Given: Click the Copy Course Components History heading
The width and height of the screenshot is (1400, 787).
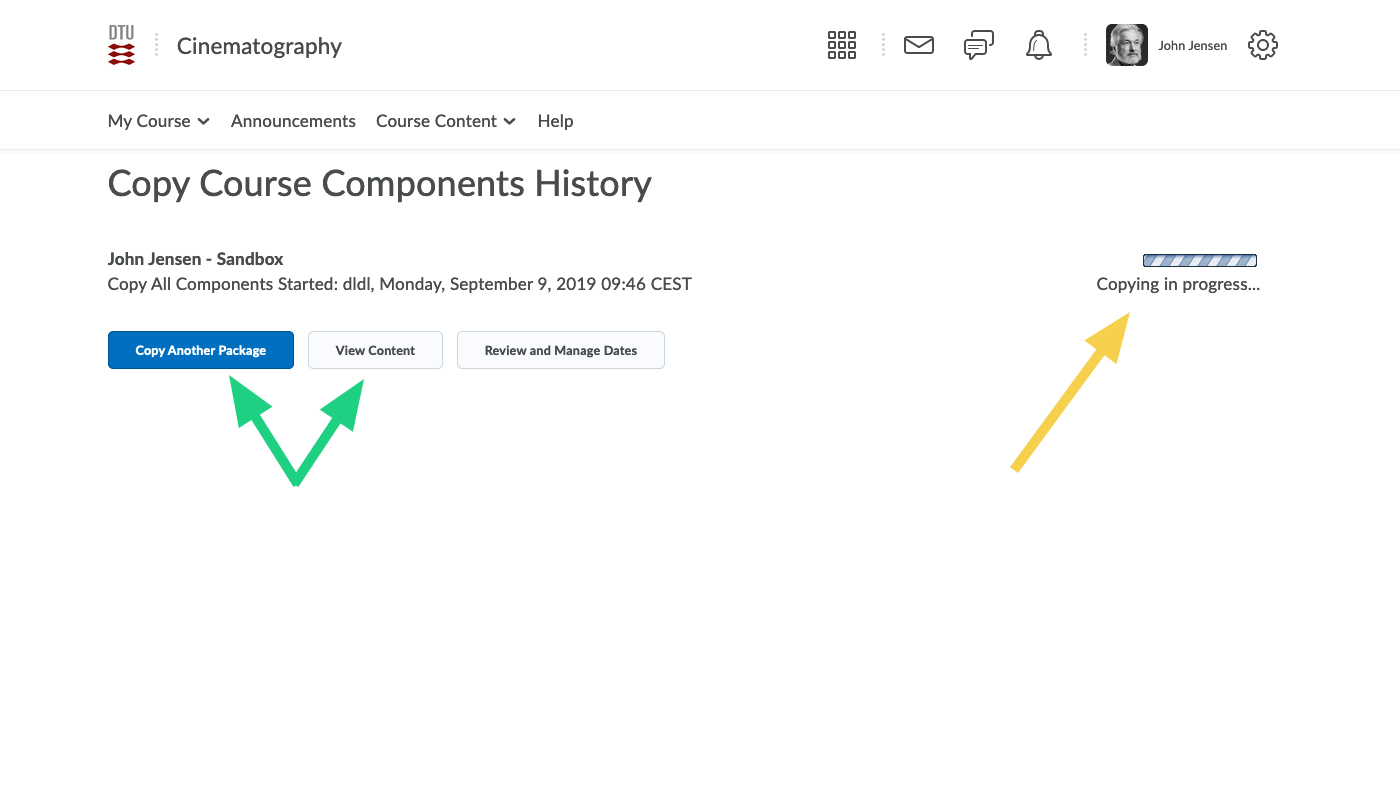Looking at the screenshot, I should (x=380, y=184).
